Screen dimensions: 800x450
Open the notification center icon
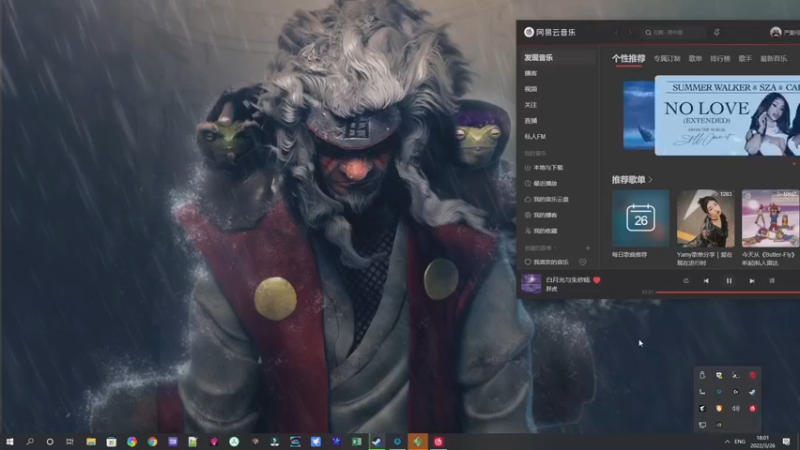(786, 441)
